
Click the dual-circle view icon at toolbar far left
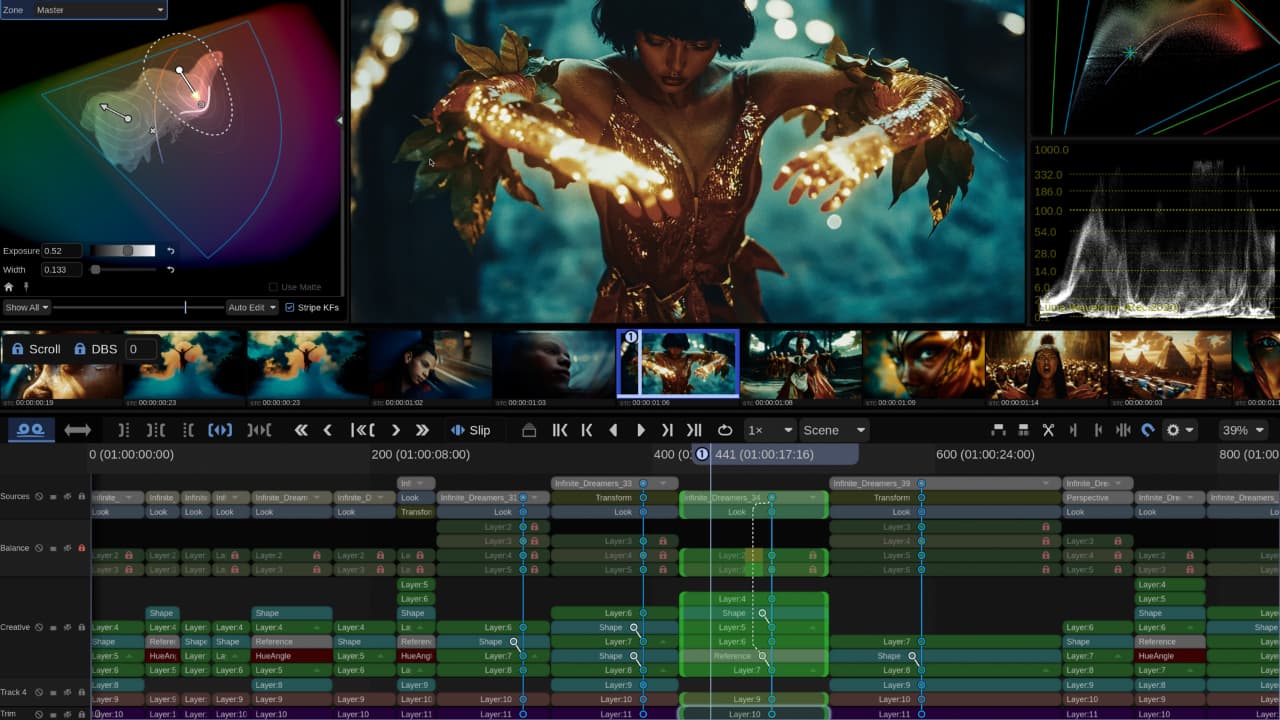point(30,430)
